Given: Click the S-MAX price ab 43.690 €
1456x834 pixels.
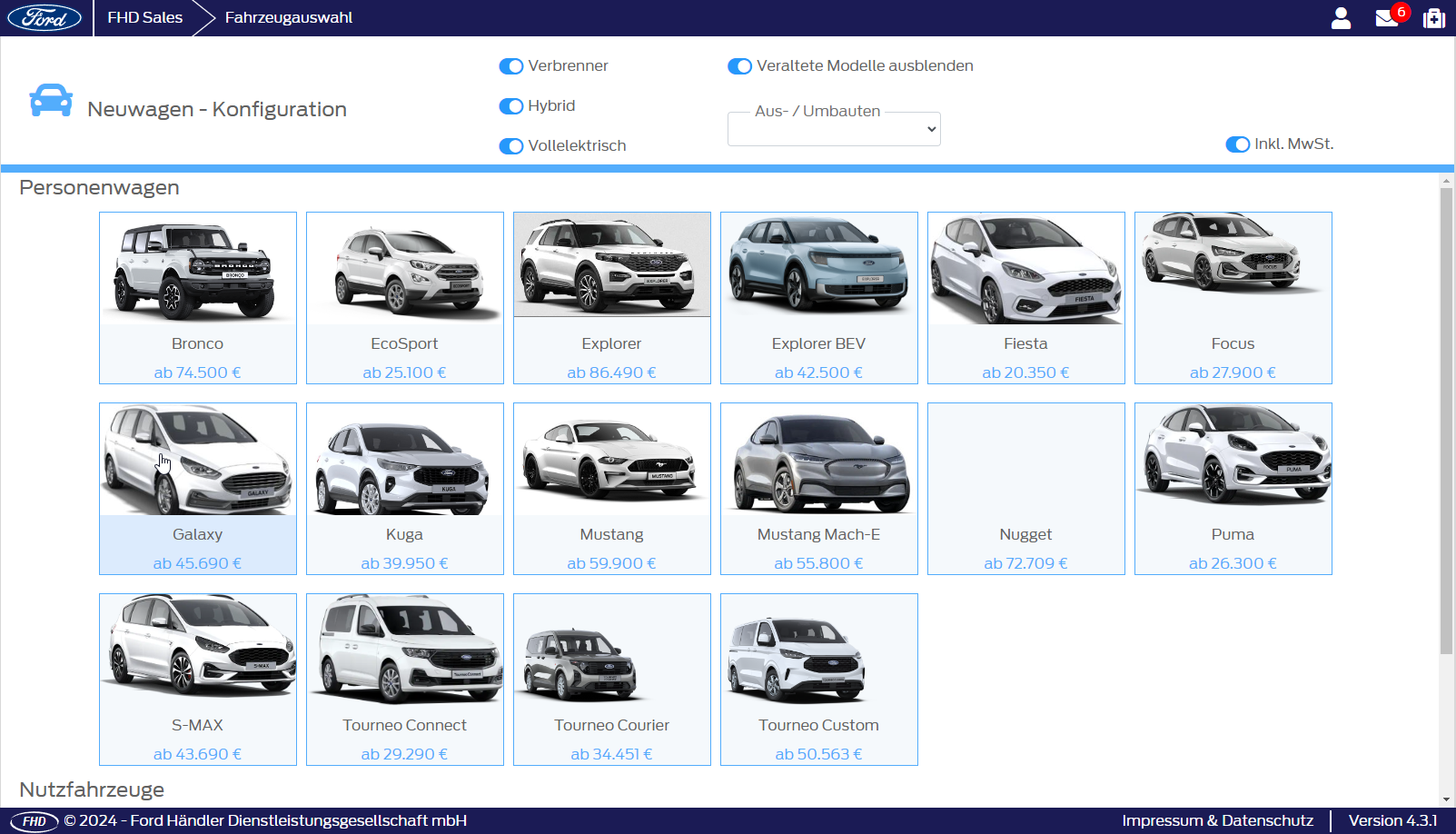Looking at the screenshot, I should [x=197, y=754].
